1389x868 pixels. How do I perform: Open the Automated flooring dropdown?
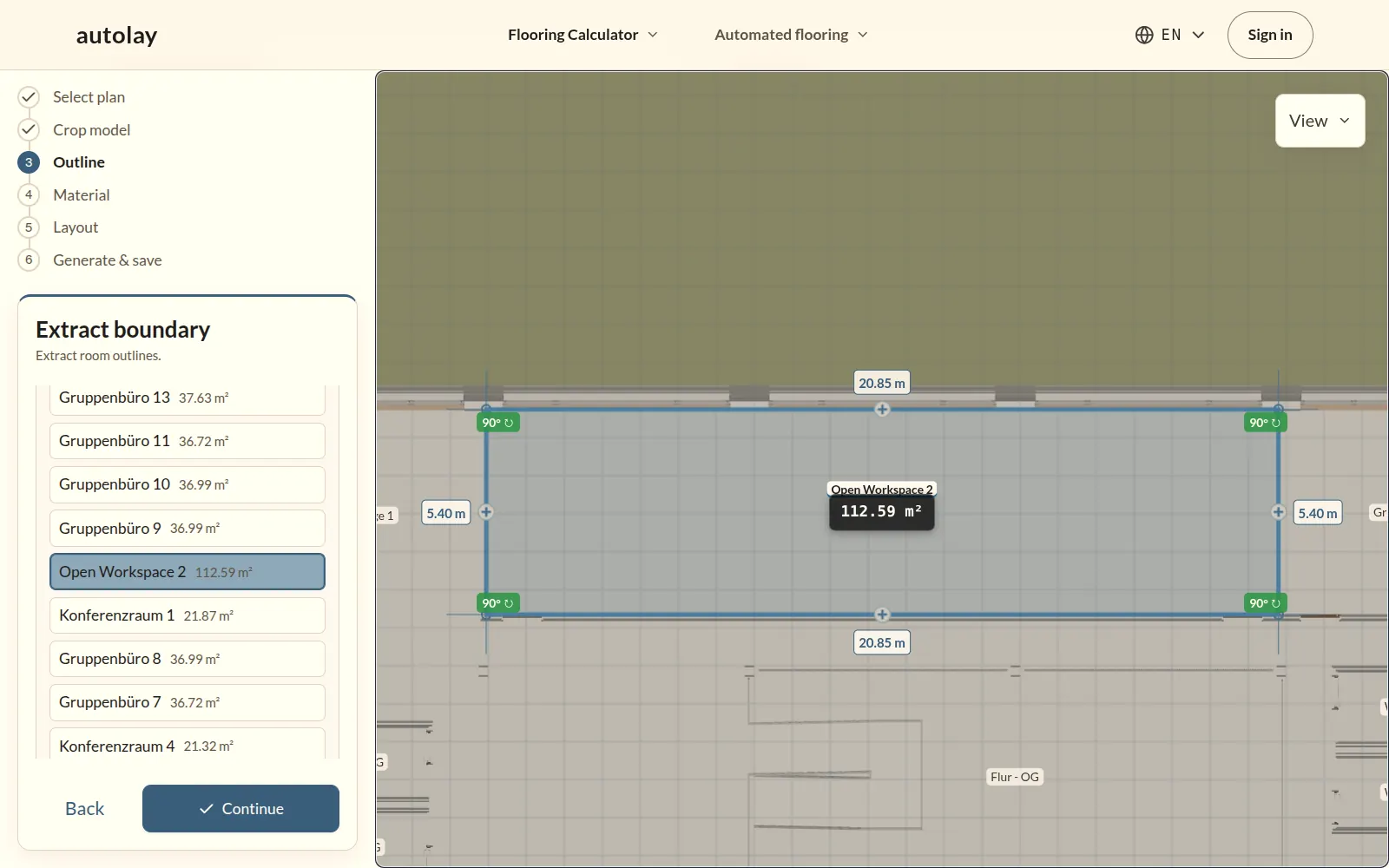(791, 35)
